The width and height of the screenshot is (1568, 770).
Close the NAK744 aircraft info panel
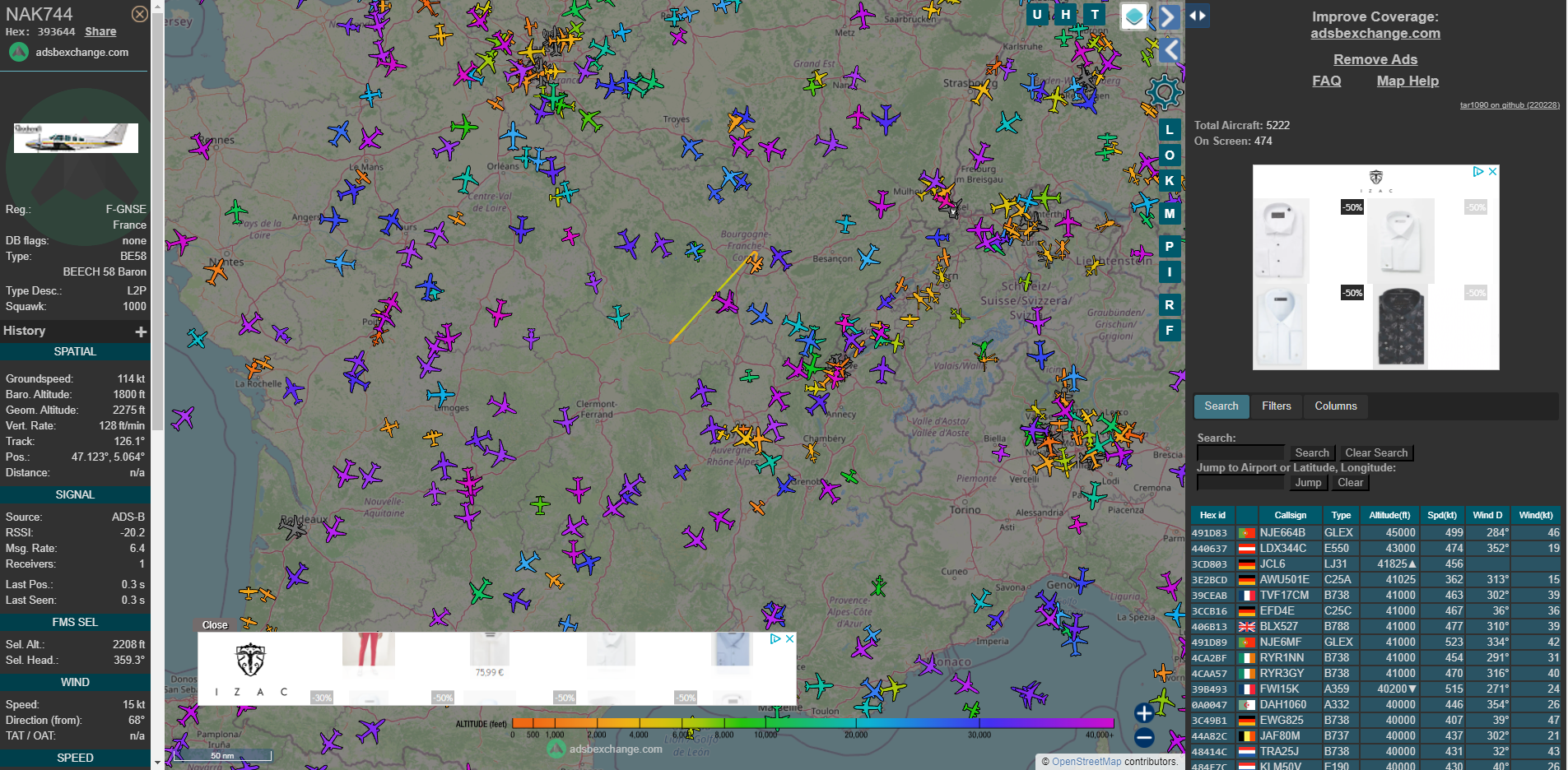tap(140, 14)
